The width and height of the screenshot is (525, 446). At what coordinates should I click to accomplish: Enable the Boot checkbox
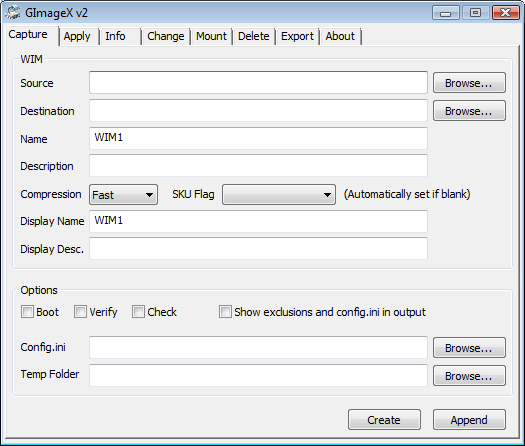(27, 311)
